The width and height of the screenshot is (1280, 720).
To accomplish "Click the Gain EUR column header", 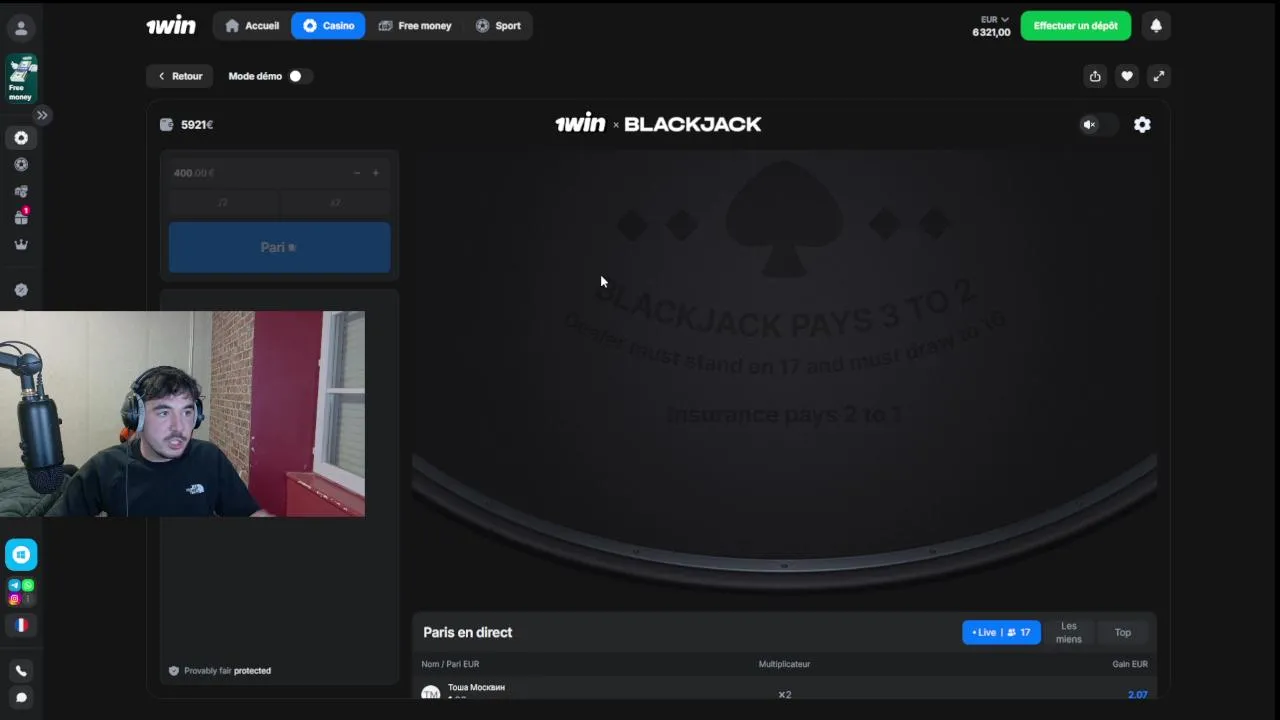I will point(1130,664).
